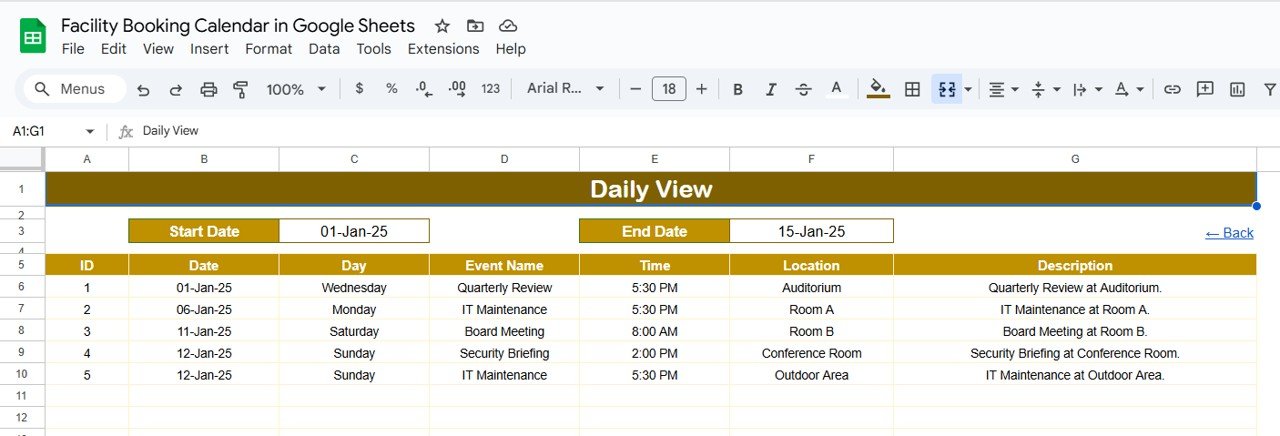Screen dimensions: 1280x436
Task: Select the Paint format roller icon
Action: 240,89
